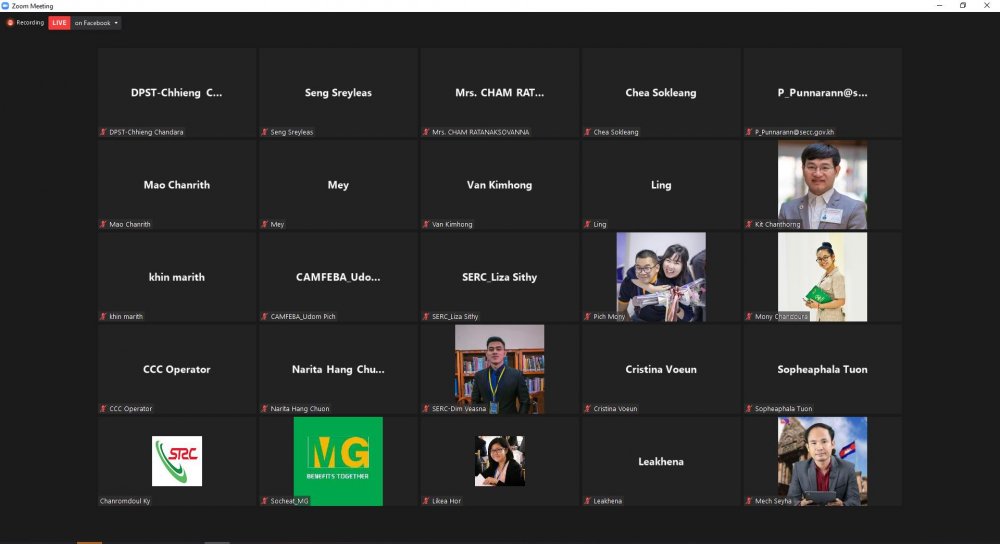1000x544 pixels.
Task: Click the muted mic icon next to Leakhena
Action: pyautogui.click(x=587, y=501)
